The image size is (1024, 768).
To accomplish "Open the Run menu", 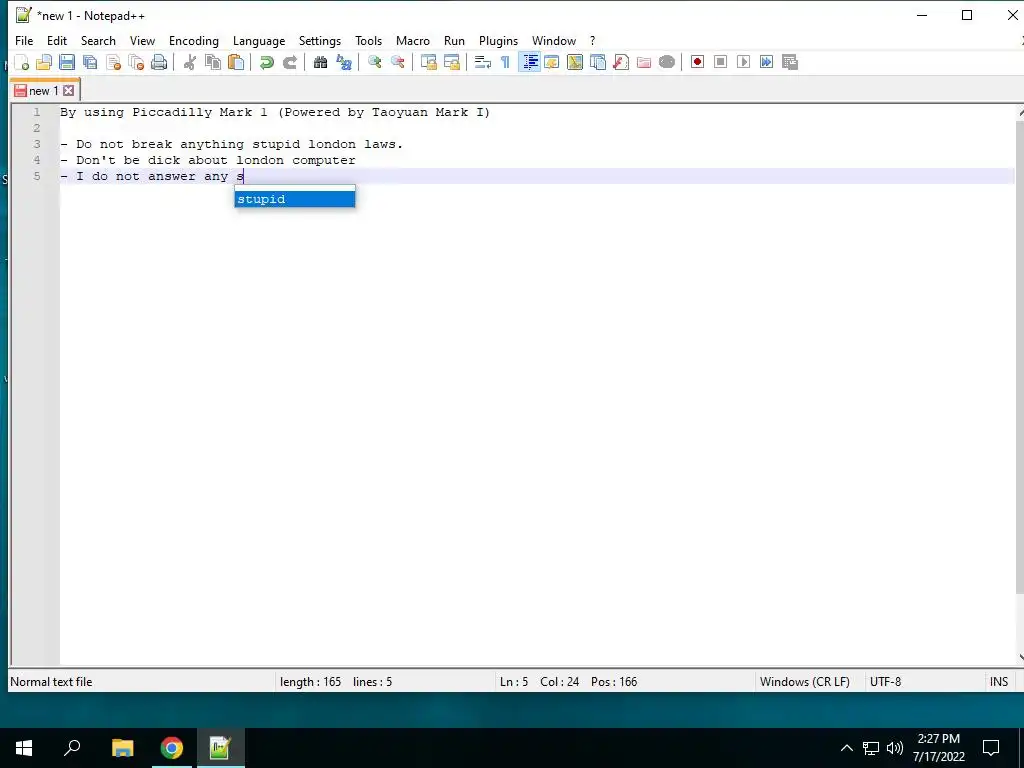I will click(x=455, y=40).
